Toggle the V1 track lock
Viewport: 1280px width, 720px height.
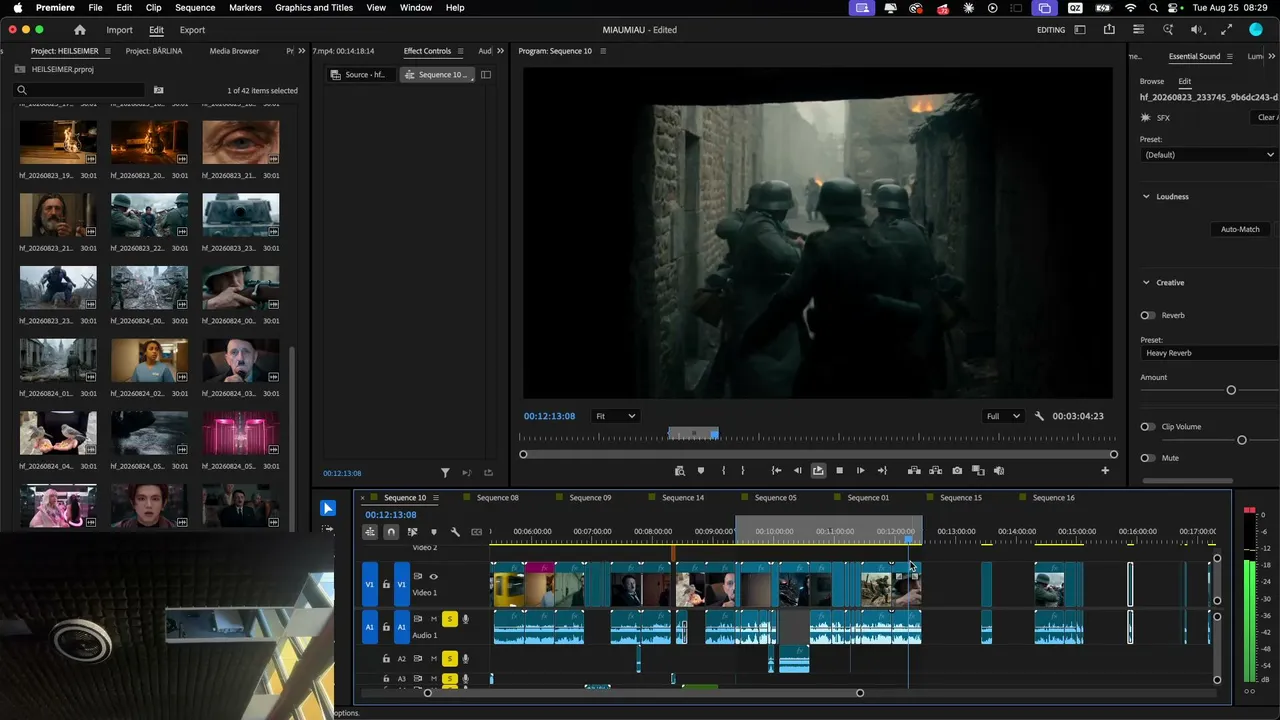[x=386, y=585]
